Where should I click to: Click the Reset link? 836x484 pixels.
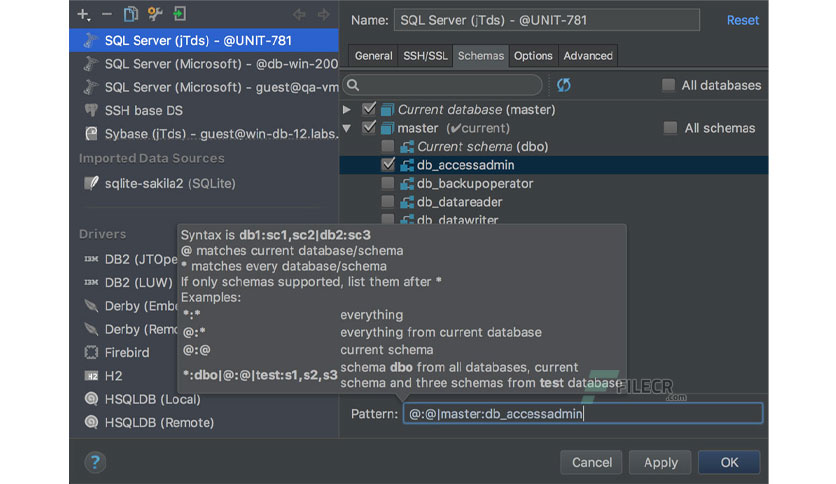click(x=743, y=20)
